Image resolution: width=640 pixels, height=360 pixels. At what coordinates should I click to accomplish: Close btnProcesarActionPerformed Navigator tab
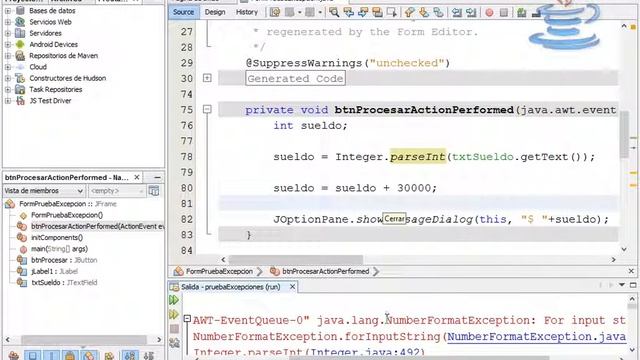point(137,177)
